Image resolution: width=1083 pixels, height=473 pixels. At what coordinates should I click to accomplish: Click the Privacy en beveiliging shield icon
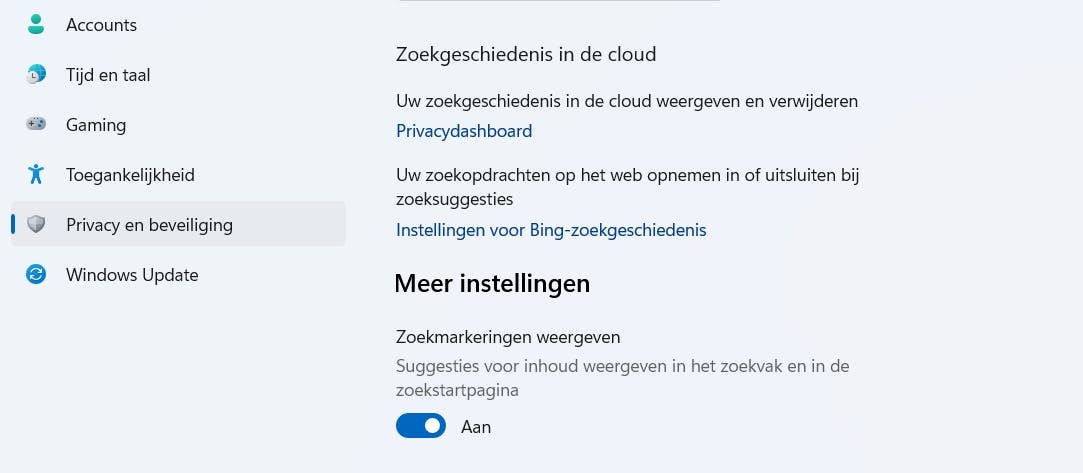click(x=37, y=225)
